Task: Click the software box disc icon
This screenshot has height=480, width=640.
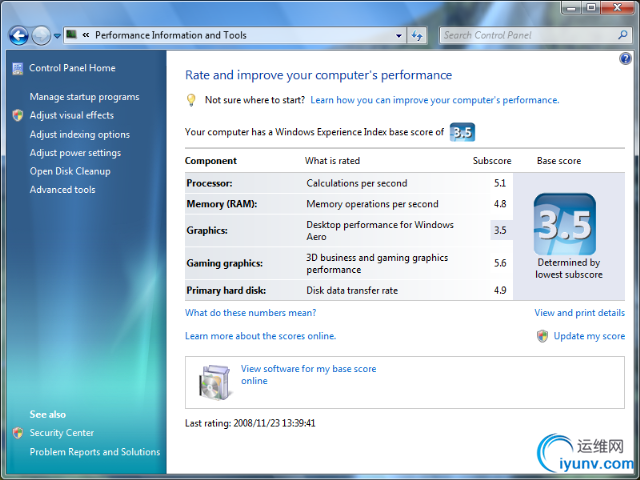Action: coord(215,382)
